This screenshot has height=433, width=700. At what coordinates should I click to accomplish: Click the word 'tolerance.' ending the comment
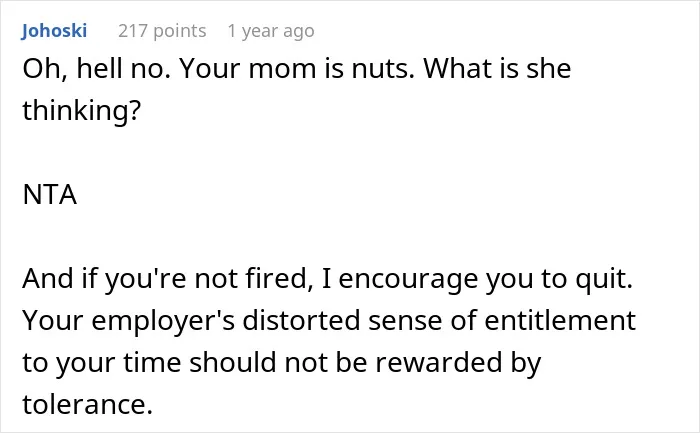click(88, 404)
